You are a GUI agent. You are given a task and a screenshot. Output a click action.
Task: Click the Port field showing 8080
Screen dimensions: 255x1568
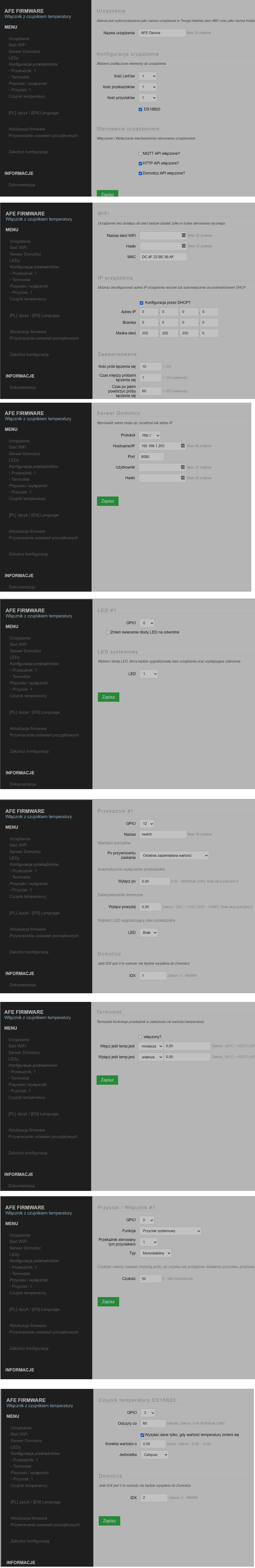pos(151,456)
